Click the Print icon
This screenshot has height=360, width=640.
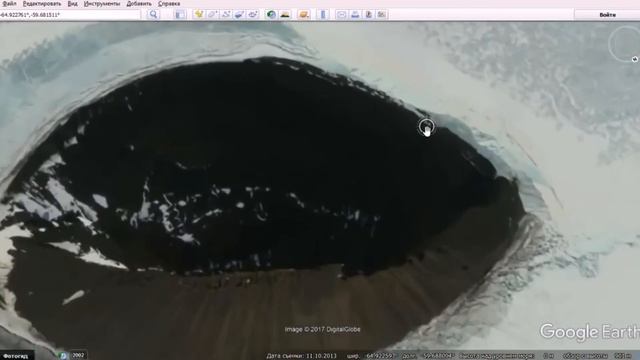(x=355, y=15)
